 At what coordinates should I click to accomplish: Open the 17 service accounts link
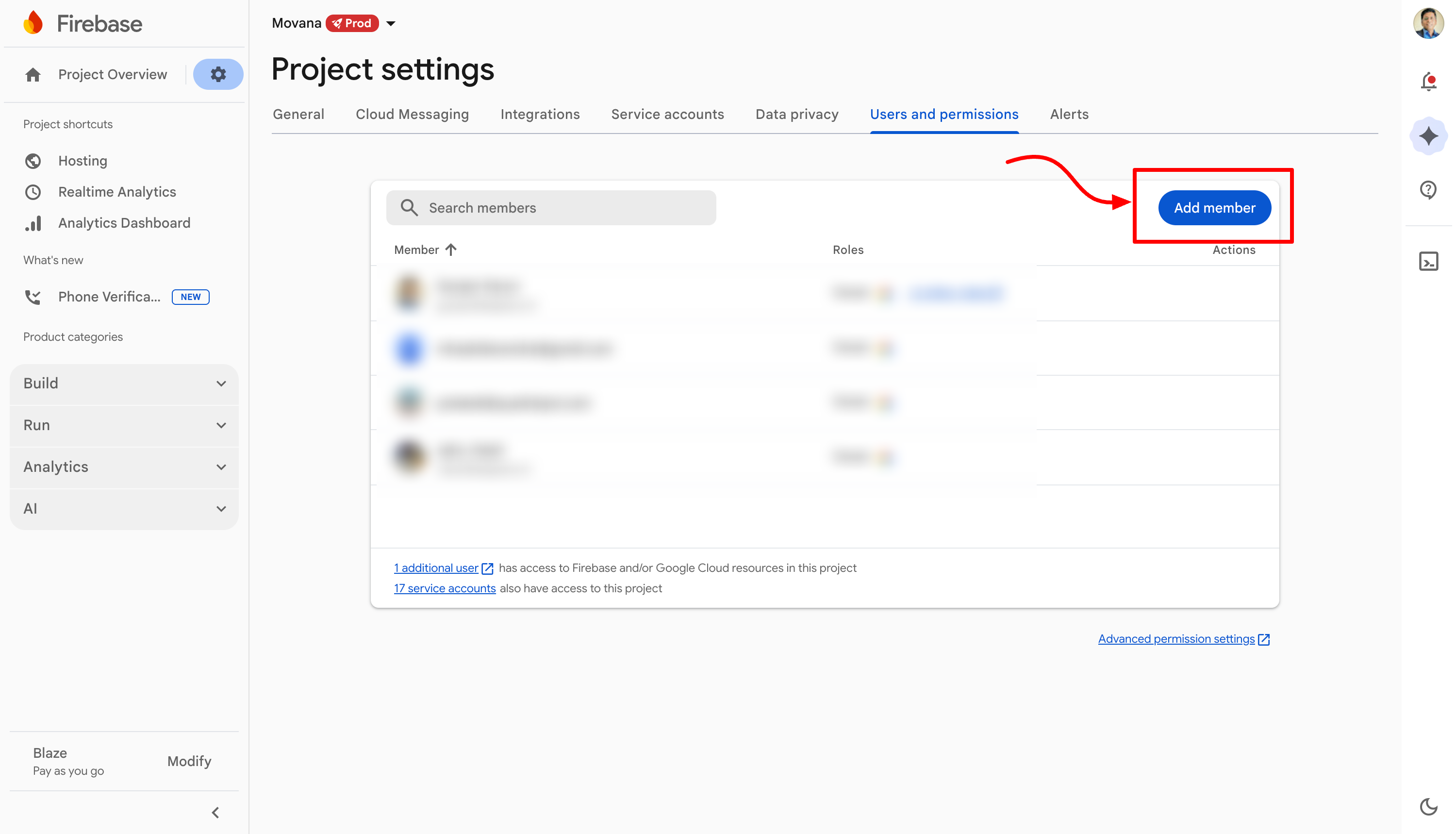pyautogui.click(x=444, y=588)
